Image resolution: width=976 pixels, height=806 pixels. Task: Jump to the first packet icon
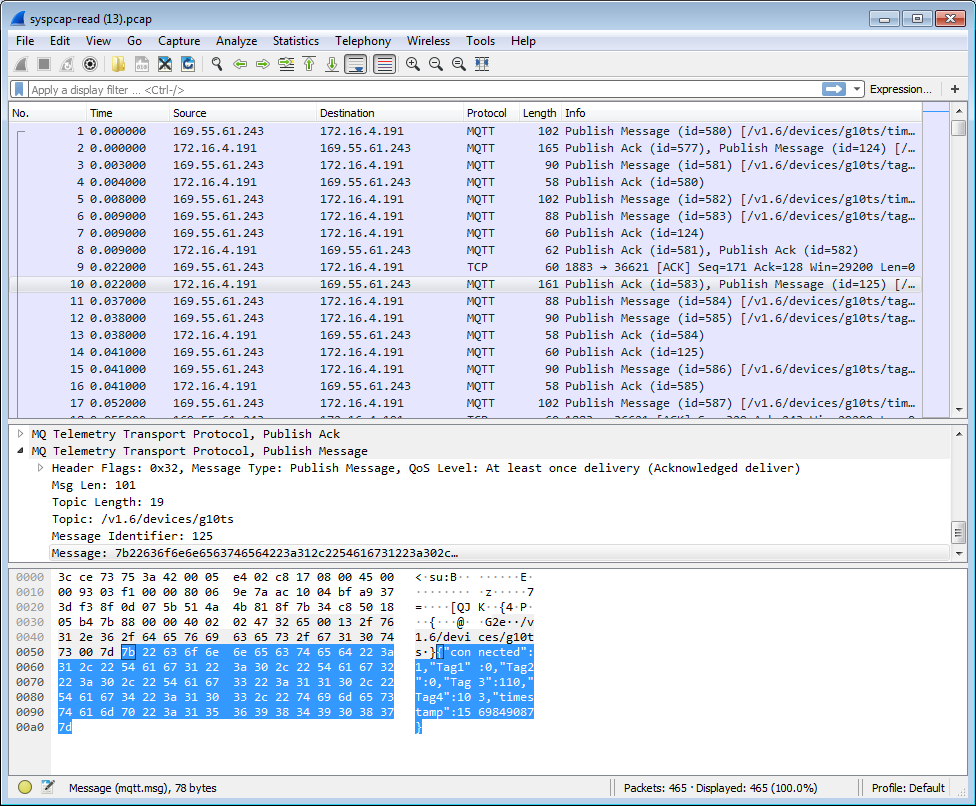[x=309, y=64]
